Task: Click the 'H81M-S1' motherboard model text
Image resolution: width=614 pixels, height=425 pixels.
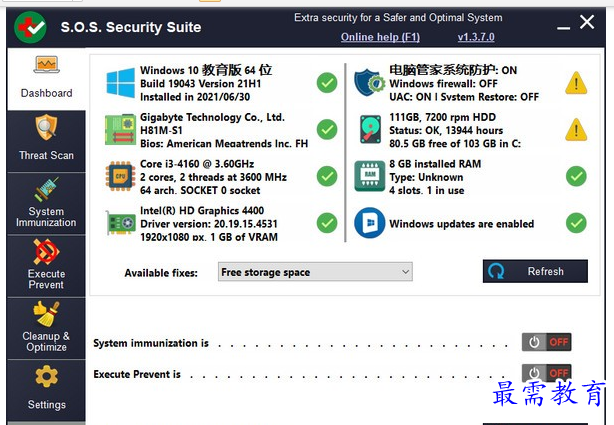Action: (x=161, y=130)
